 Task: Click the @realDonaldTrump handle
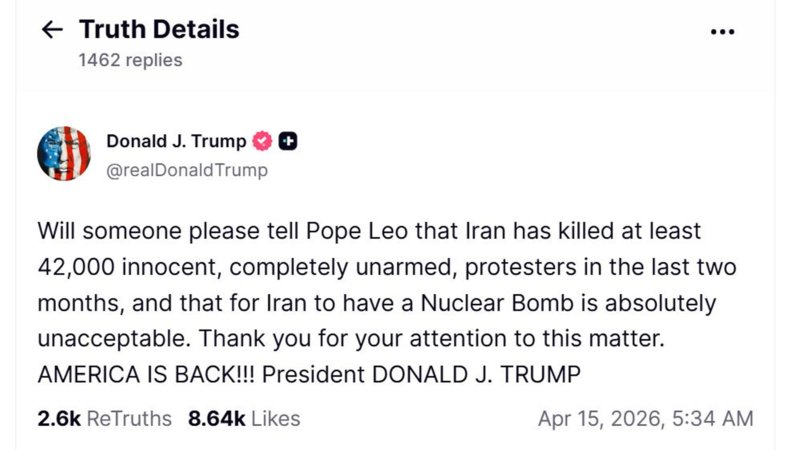click(x=187, y=170)
